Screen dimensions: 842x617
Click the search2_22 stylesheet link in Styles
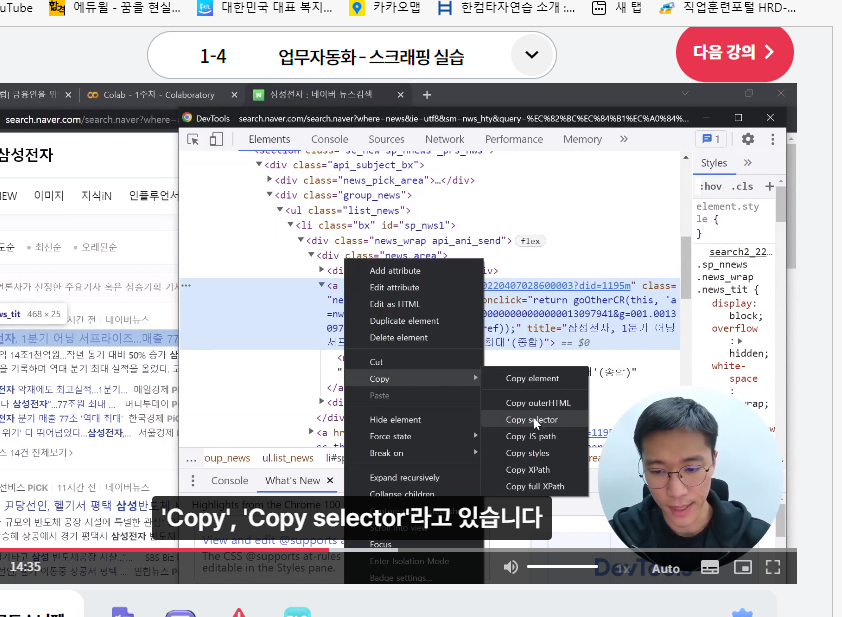(x=740, y=252)
